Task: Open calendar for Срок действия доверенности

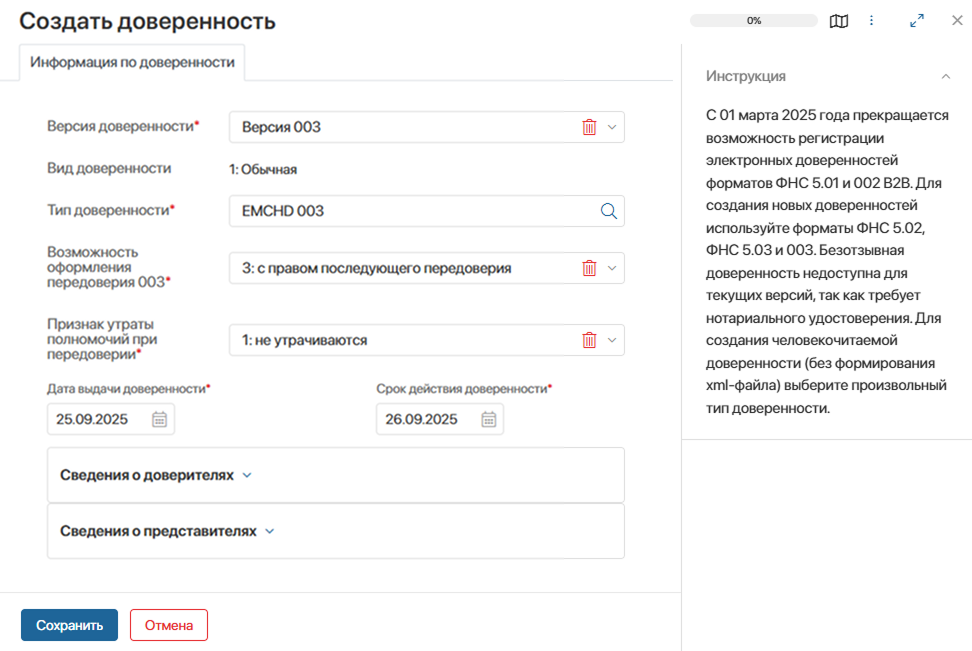Action: tap(488, 419)
